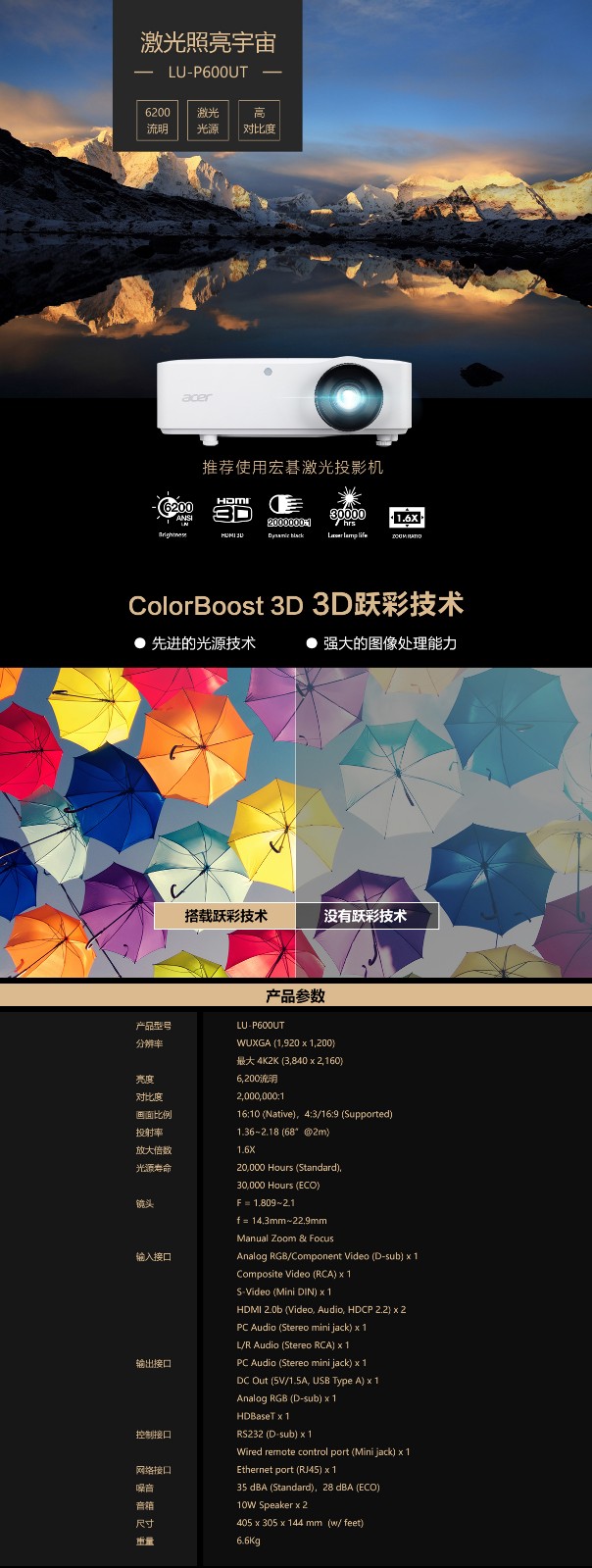Click the 对比度 spec label

pos(149,1096)
